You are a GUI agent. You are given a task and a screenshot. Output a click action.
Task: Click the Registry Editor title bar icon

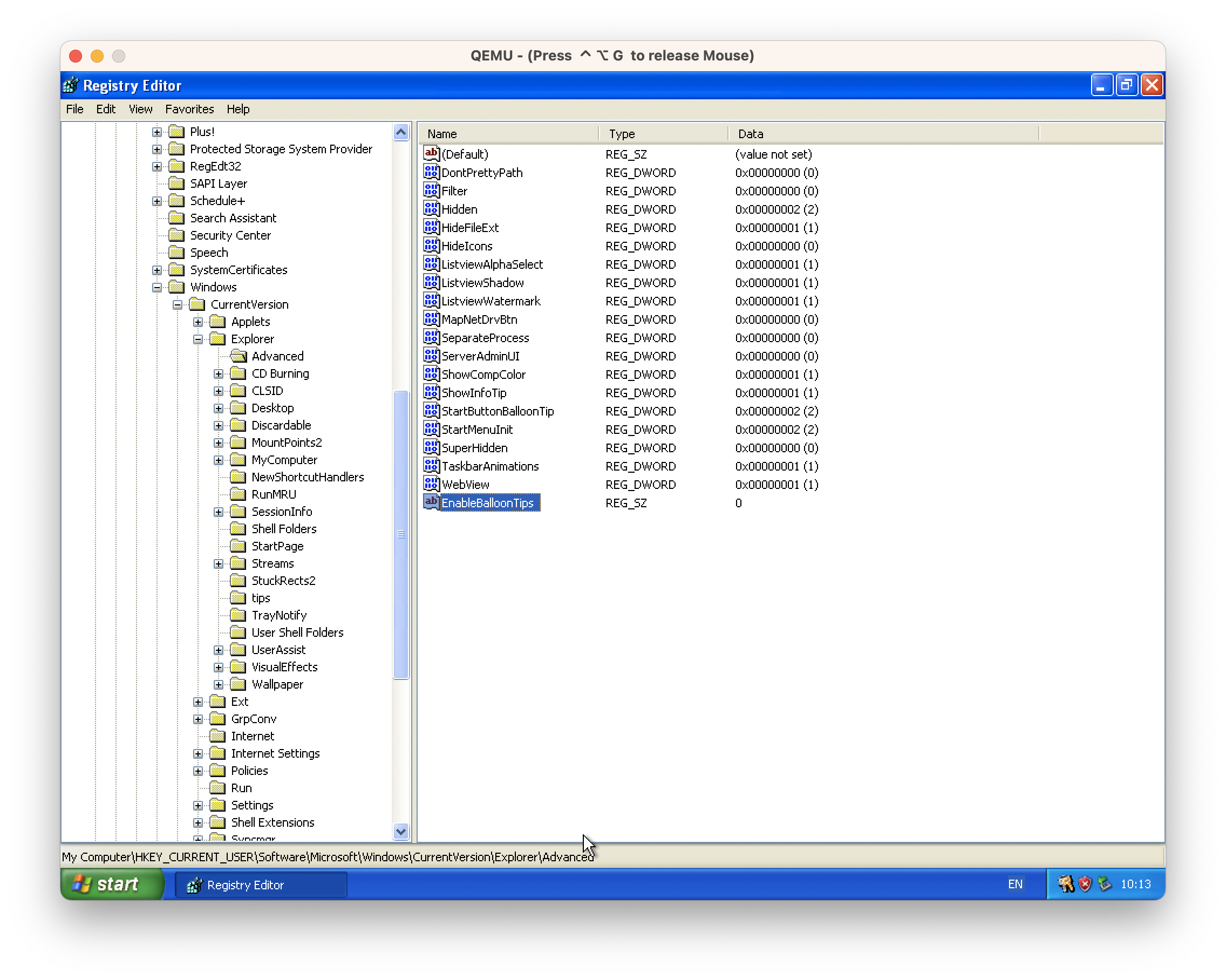pyautogui.click(x=71, y=85)
